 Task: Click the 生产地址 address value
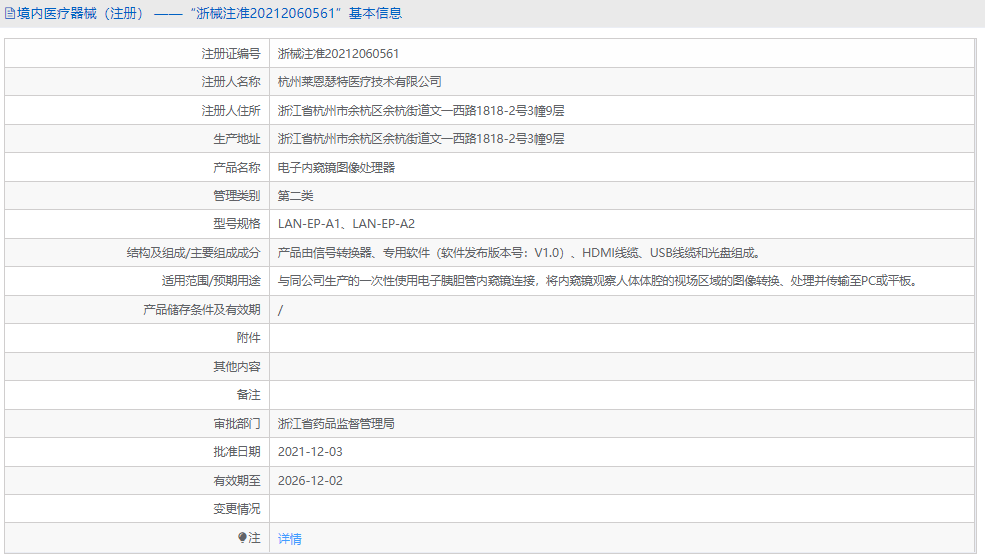coord(421,139)
